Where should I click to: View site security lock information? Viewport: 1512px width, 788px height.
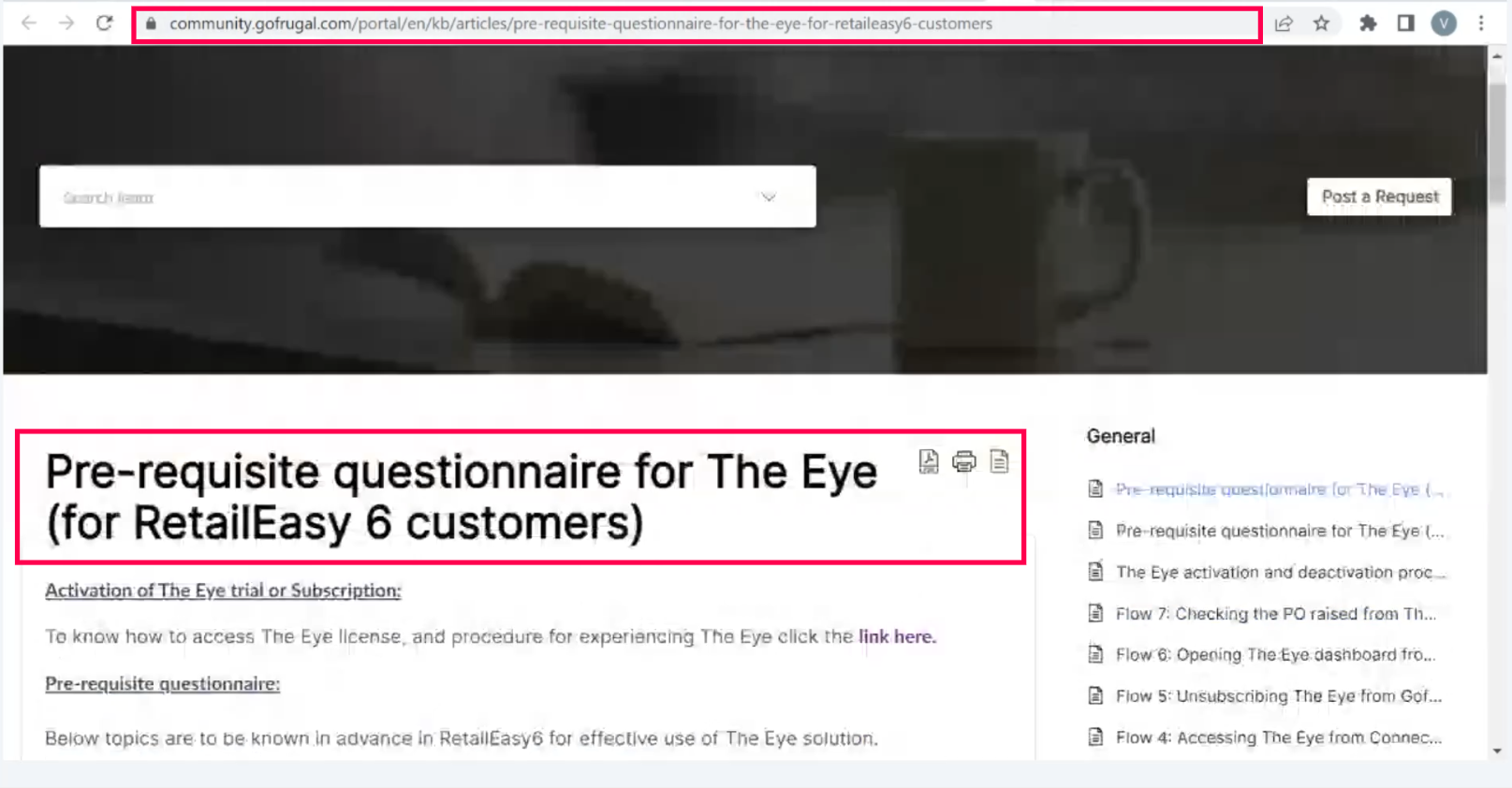[151, 23]
